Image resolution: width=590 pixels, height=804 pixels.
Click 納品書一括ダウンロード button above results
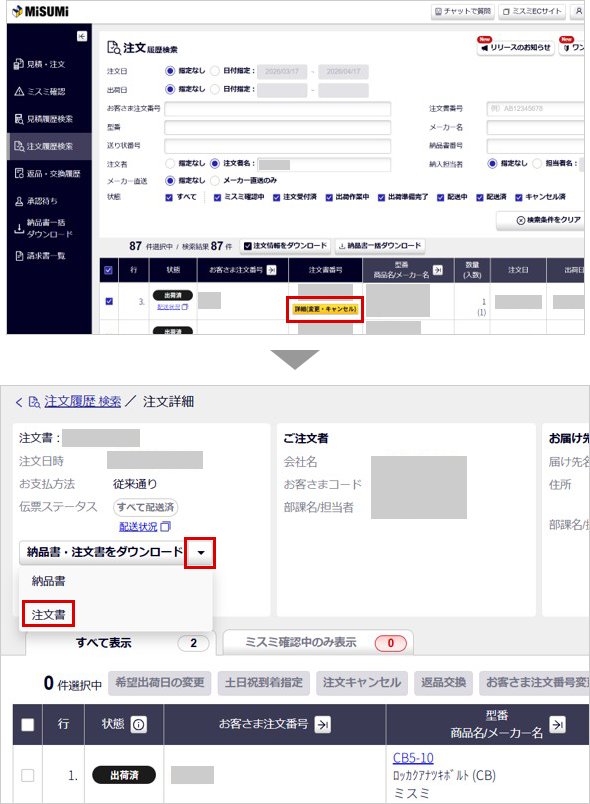pyautogui.click(x=380, y=246)
